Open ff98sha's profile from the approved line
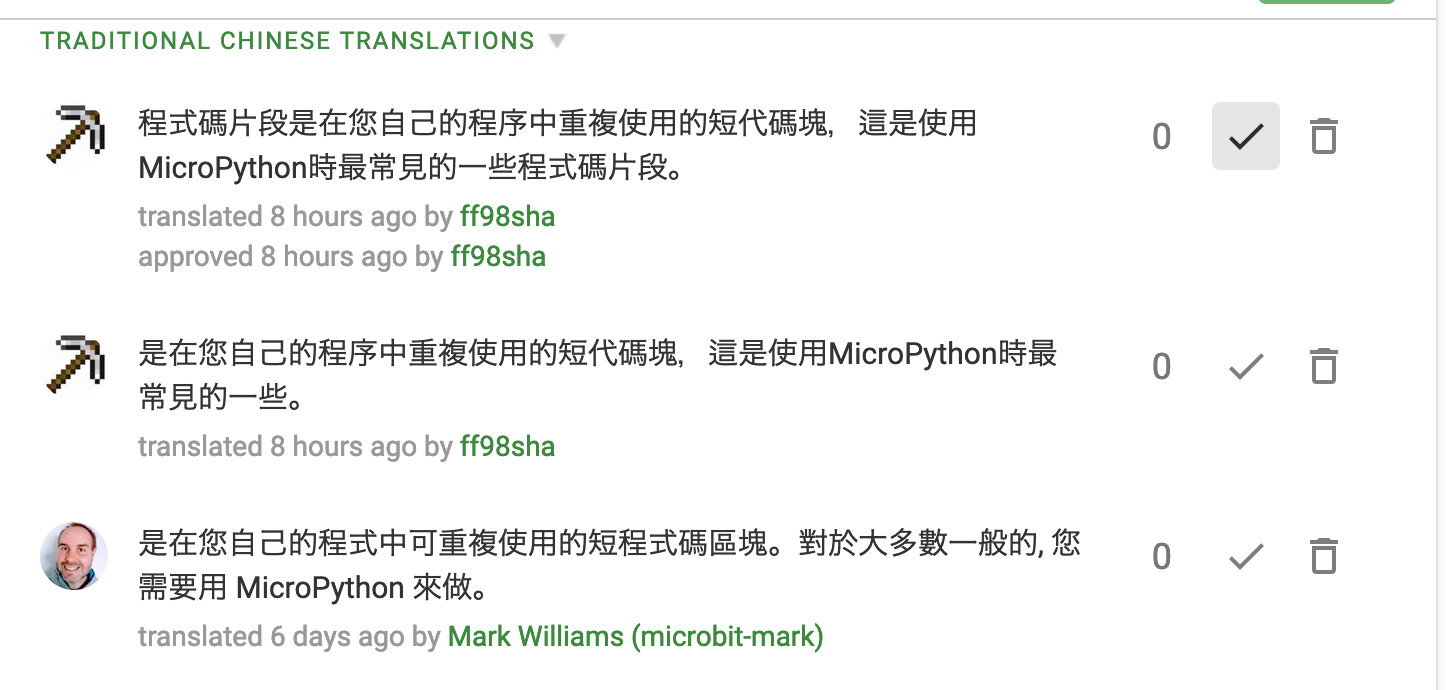Image resolution: width=1446 pixels, height=690 pixels. pyautogui.click(x=499, y=256)
